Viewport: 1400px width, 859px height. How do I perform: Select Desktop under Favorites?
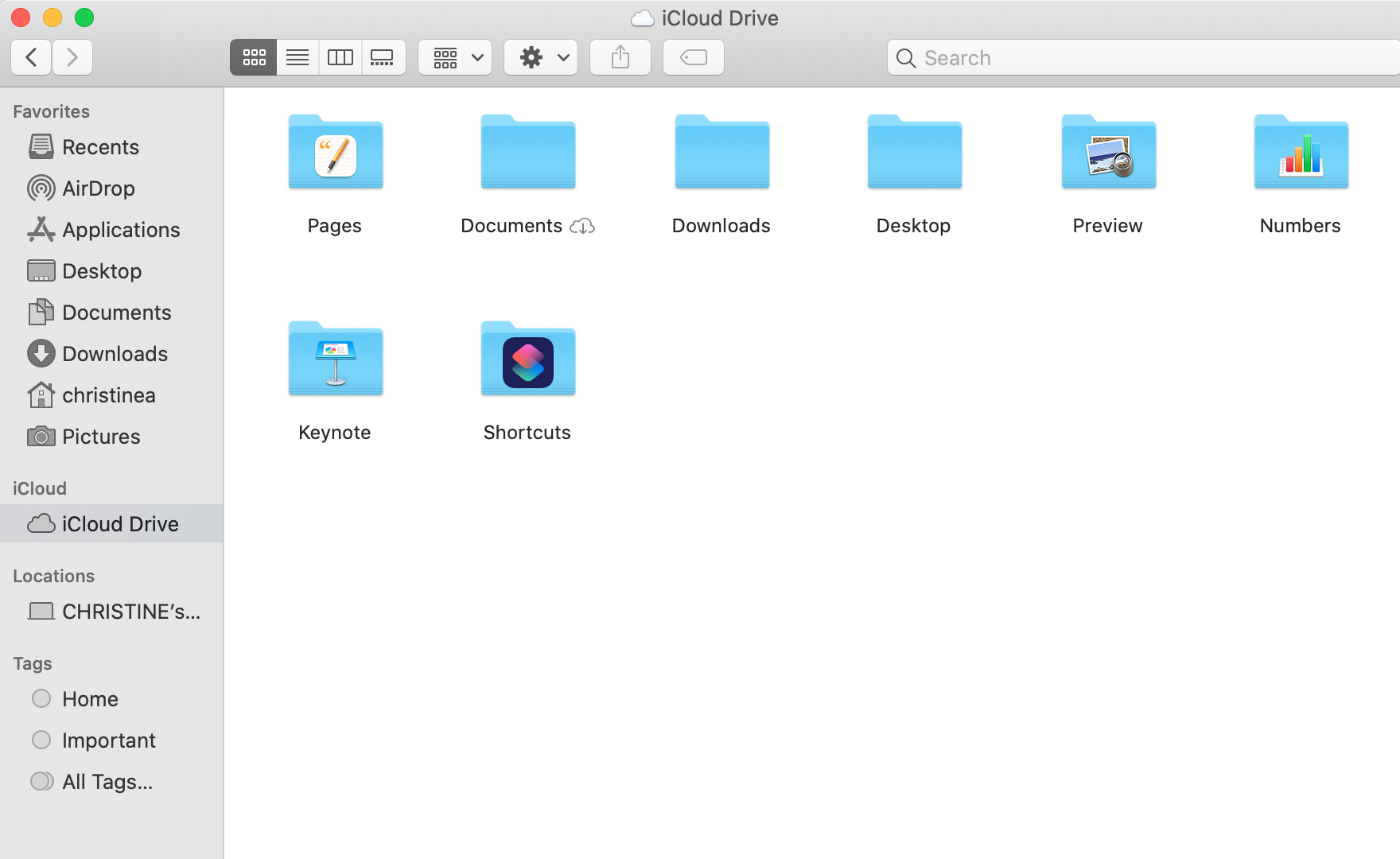(x=111, y=271)
